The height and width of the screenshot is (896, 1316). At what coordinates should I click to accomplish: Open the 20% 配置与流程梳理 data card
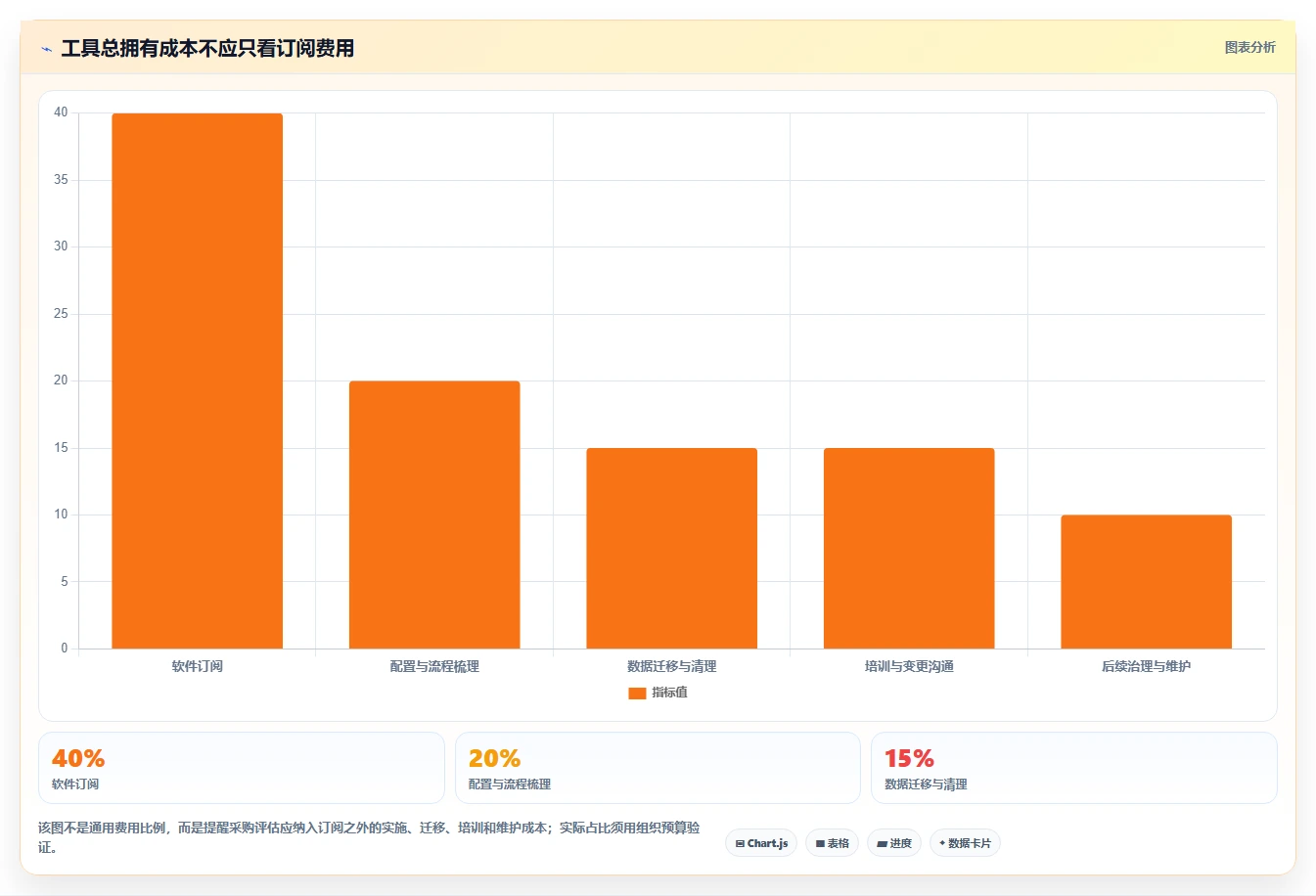tap(658, 768)
